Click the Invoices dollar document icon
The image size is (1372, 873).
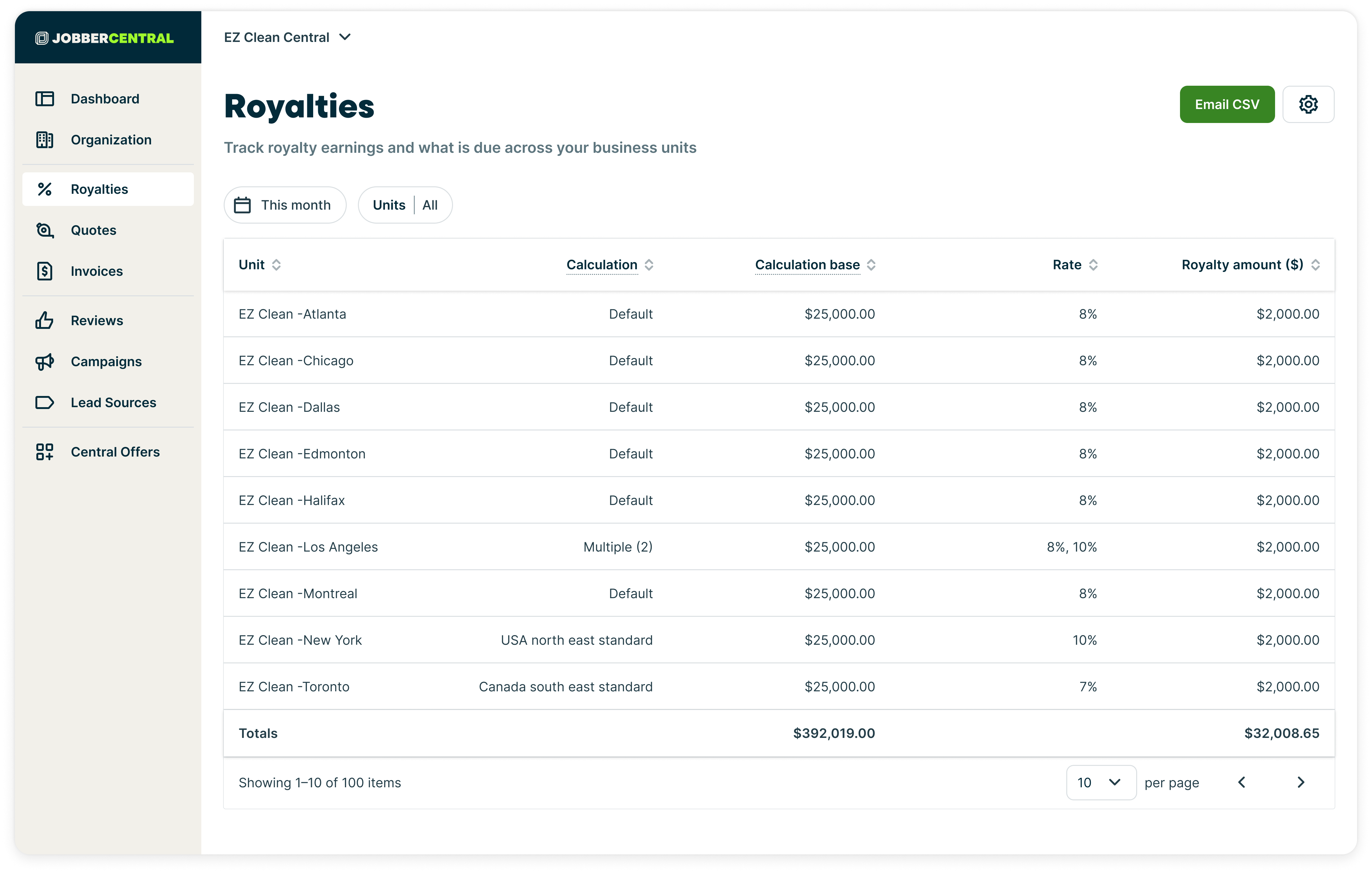click(44, 271)
